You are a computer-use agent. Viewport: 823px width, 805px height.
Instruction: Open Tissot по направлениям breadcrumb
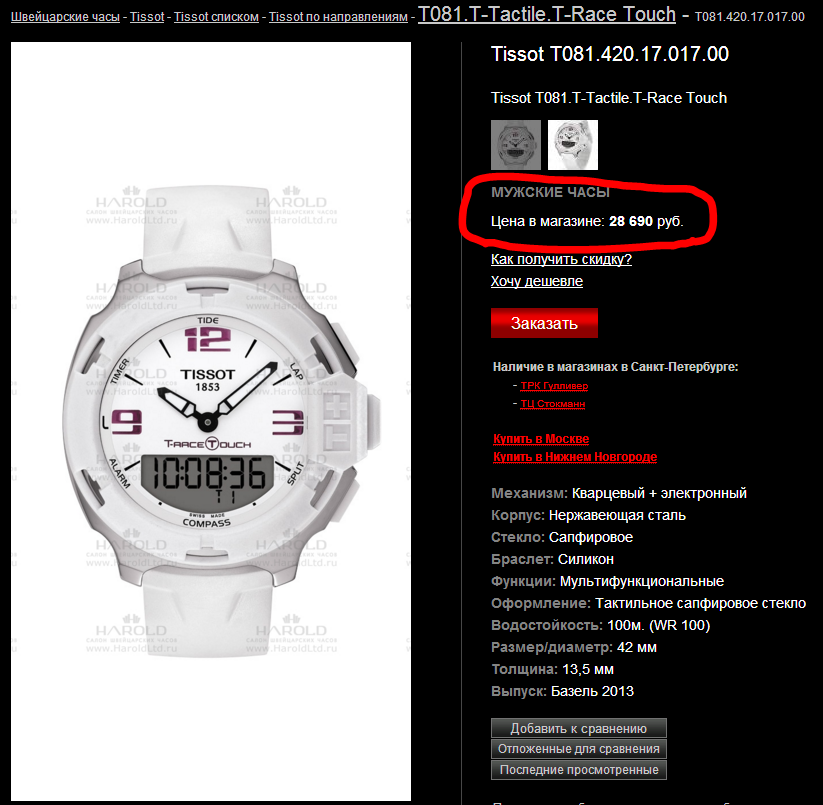[338, 17]
